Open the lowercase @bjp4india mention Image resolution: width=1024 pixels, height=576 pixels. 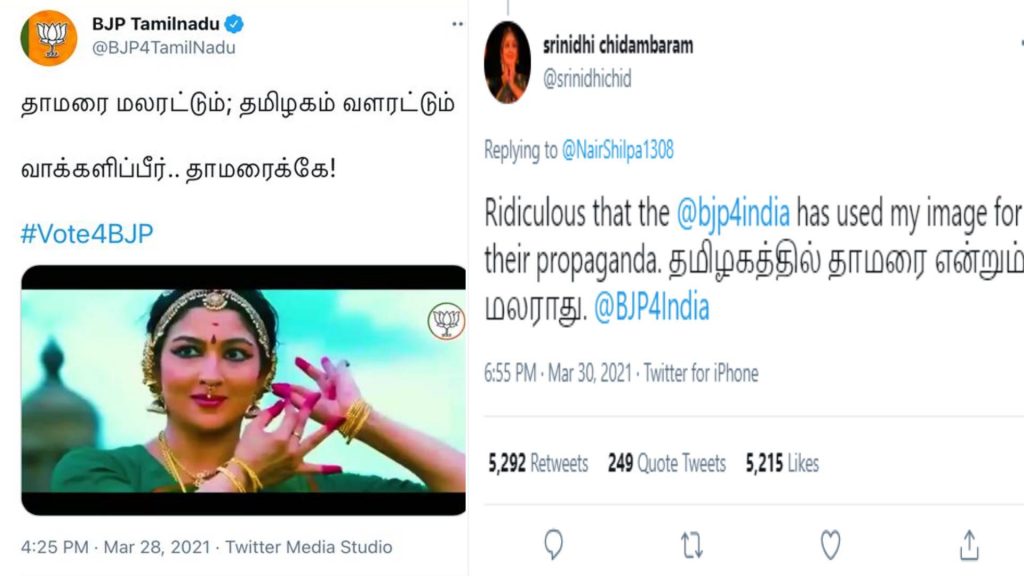(733, 214)
